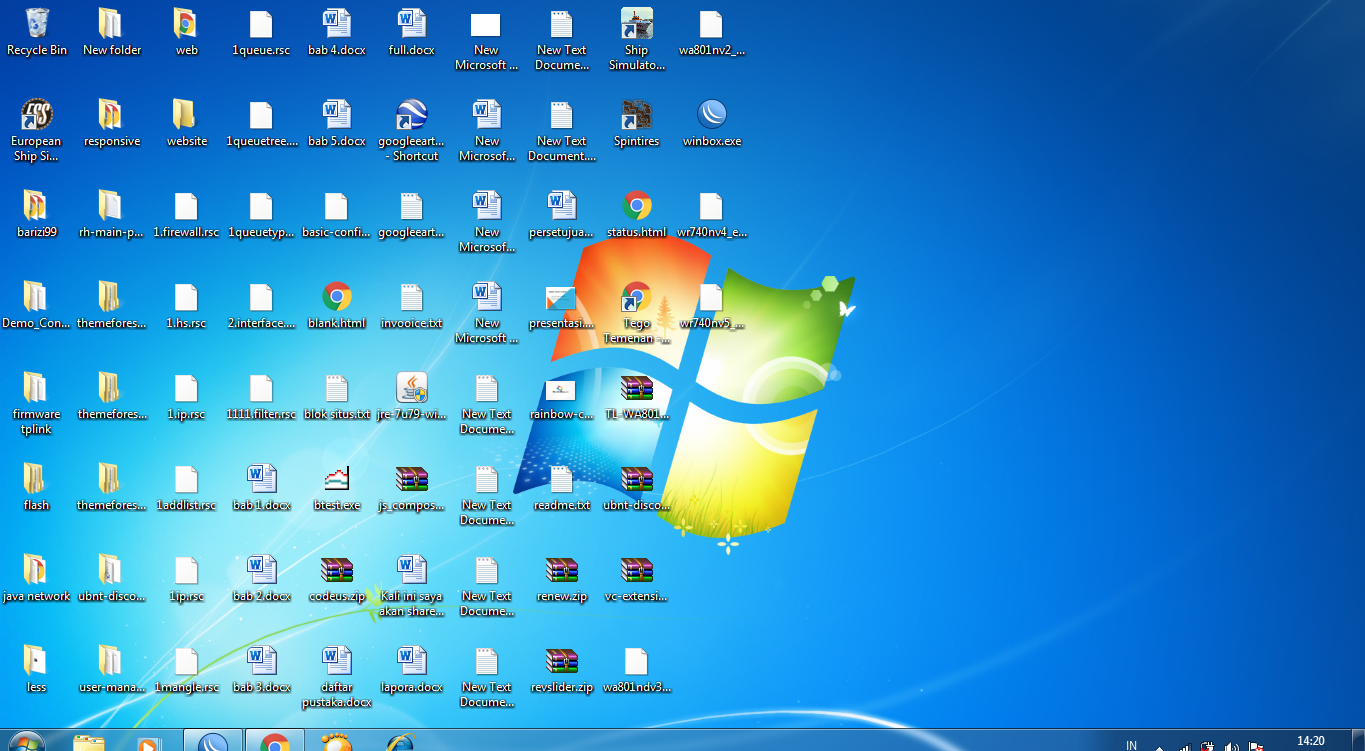1365x751 pixels.
Task: Select the Demo_Con... folder
Action: (x=37, y=297)
